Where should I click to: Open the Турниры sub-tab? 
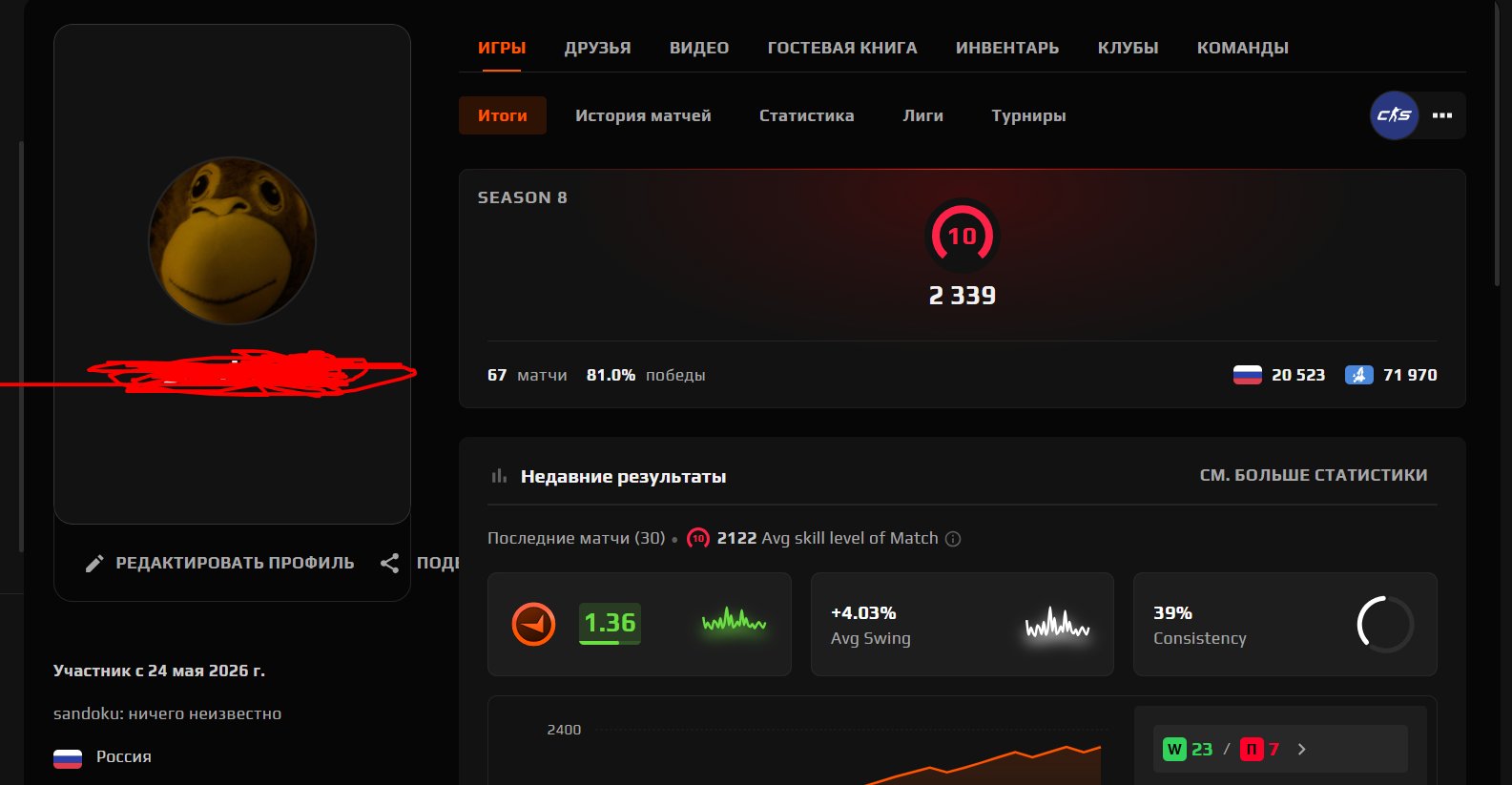(1028, 115)
